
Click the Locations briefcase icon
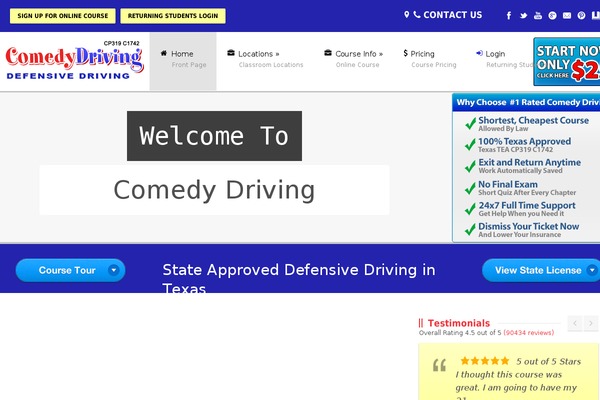click(231, 53)
